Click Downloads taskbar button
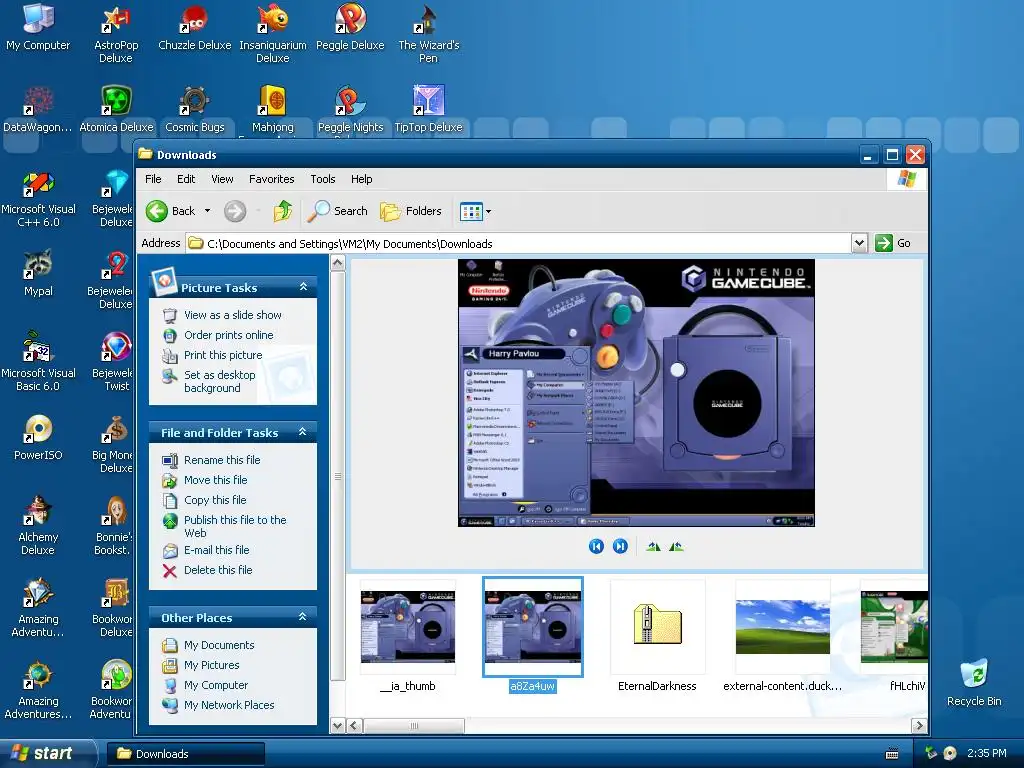 (x=186, y=754)
